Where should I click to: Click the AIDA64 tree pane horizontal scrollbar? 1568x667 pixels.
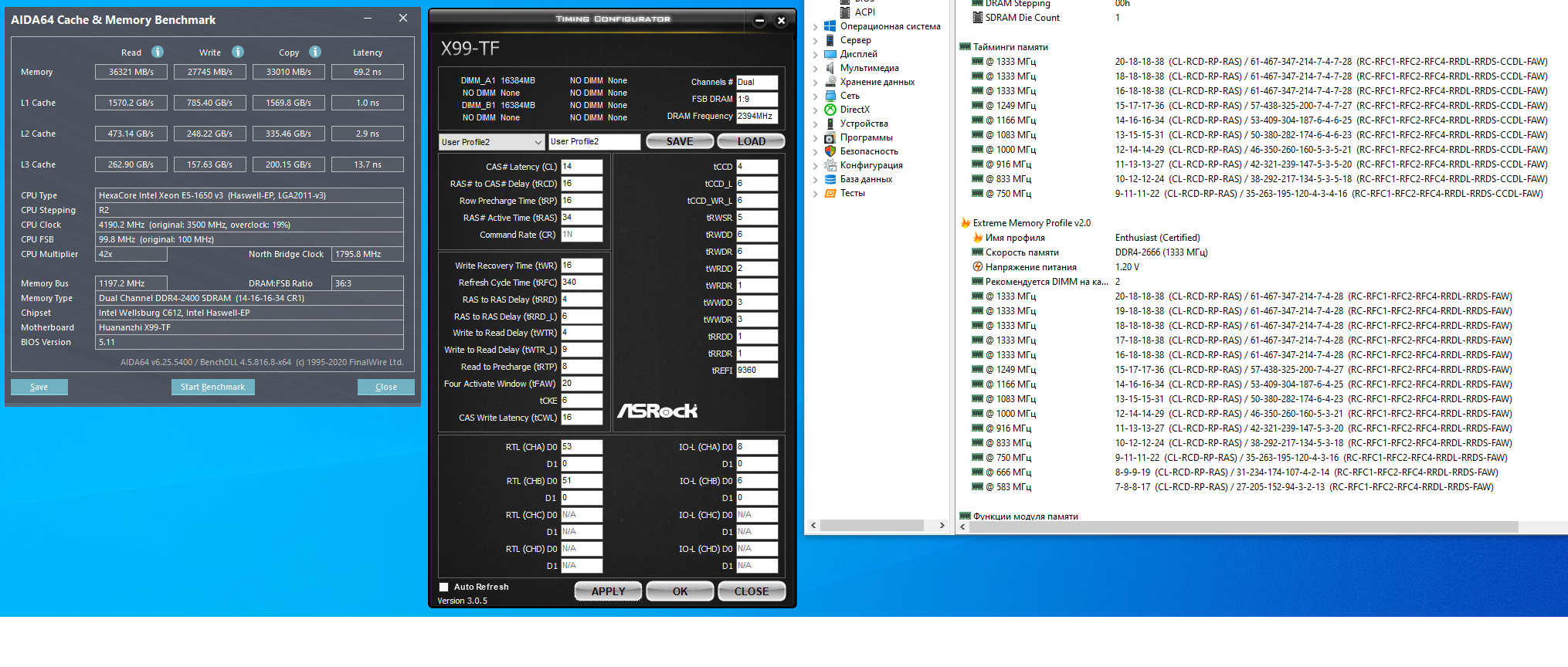(872, 526)
